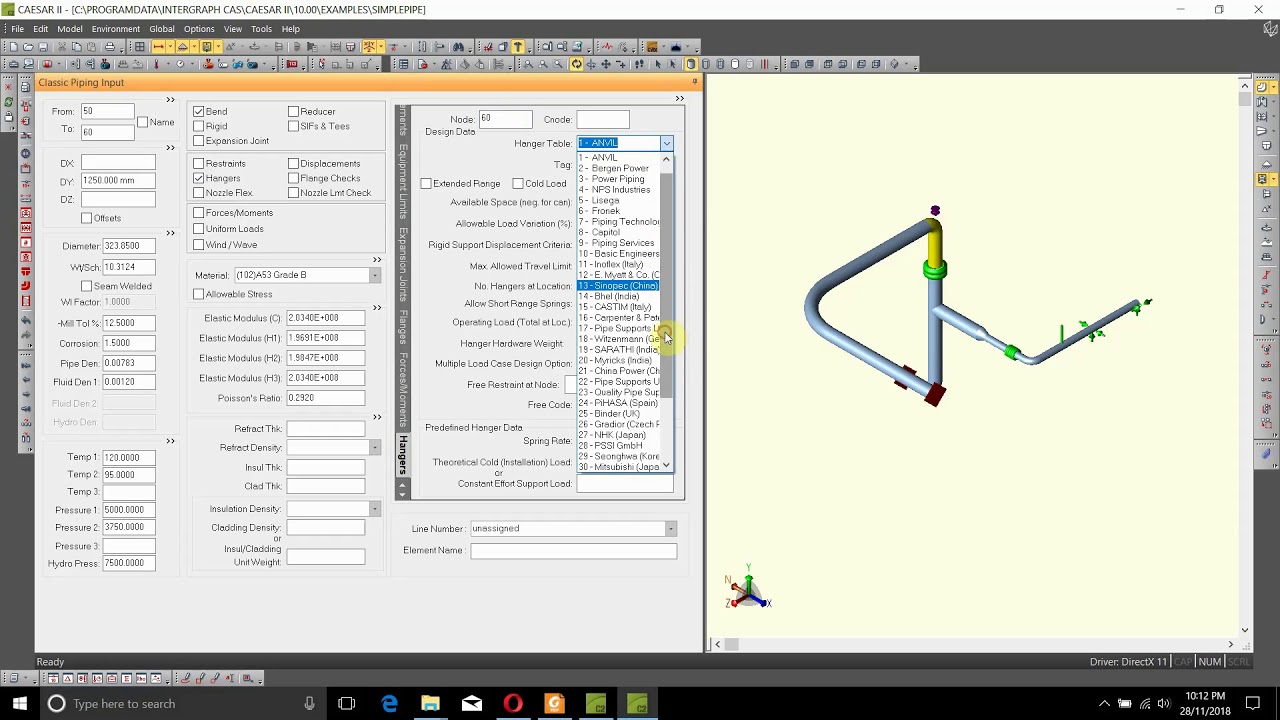This screenshot has height=720, width=1280.
Task: Open the Environment menu
Action: point(115,29)
